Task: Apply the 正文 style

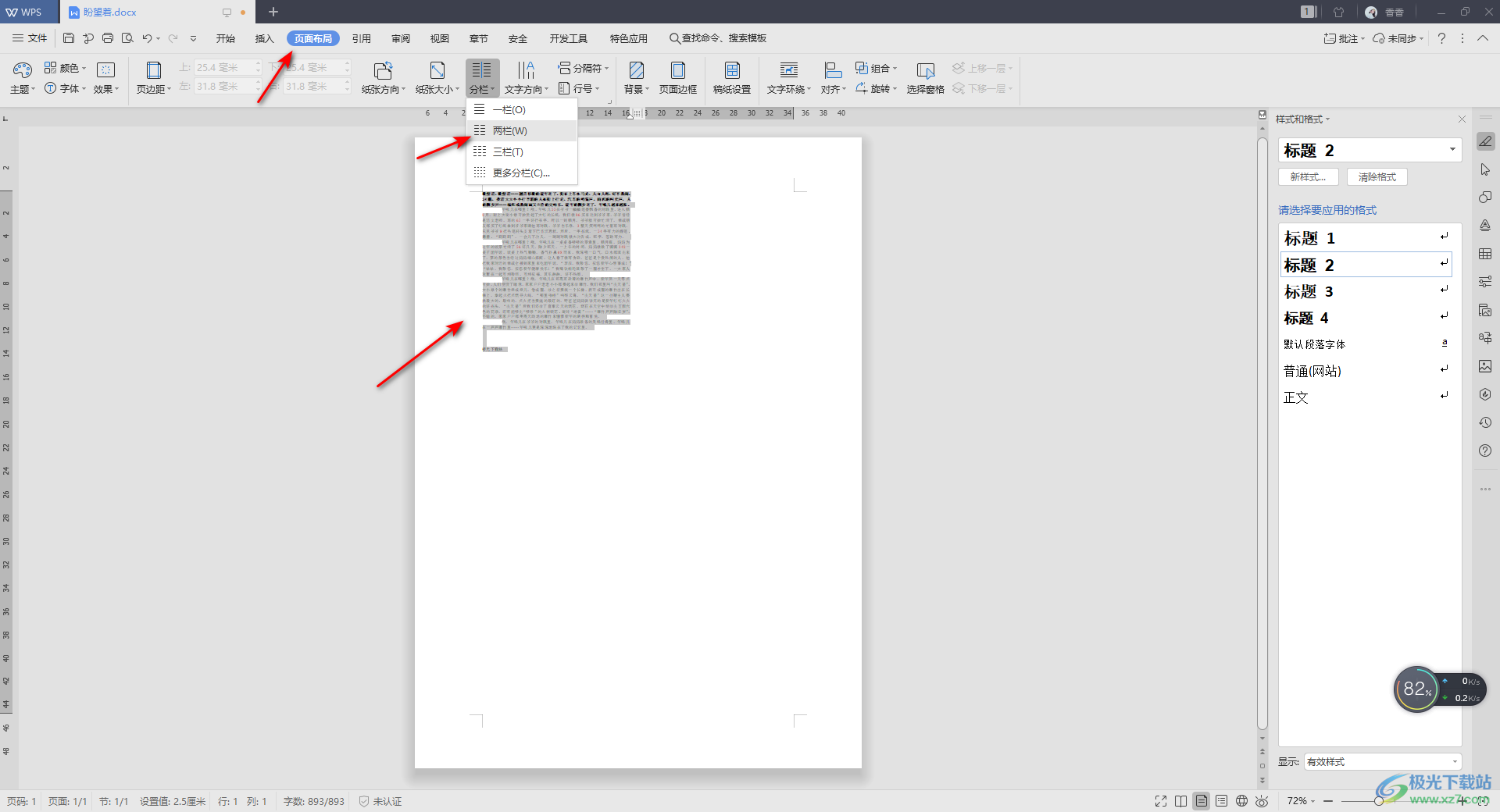Action: pos(1366,397)
